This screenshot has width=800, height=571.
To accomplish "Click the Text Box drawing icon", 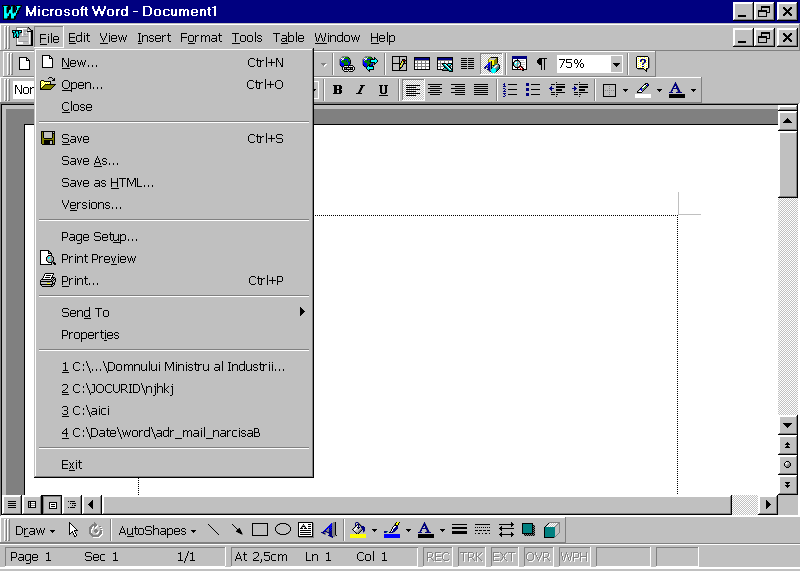I will (306, 530).
